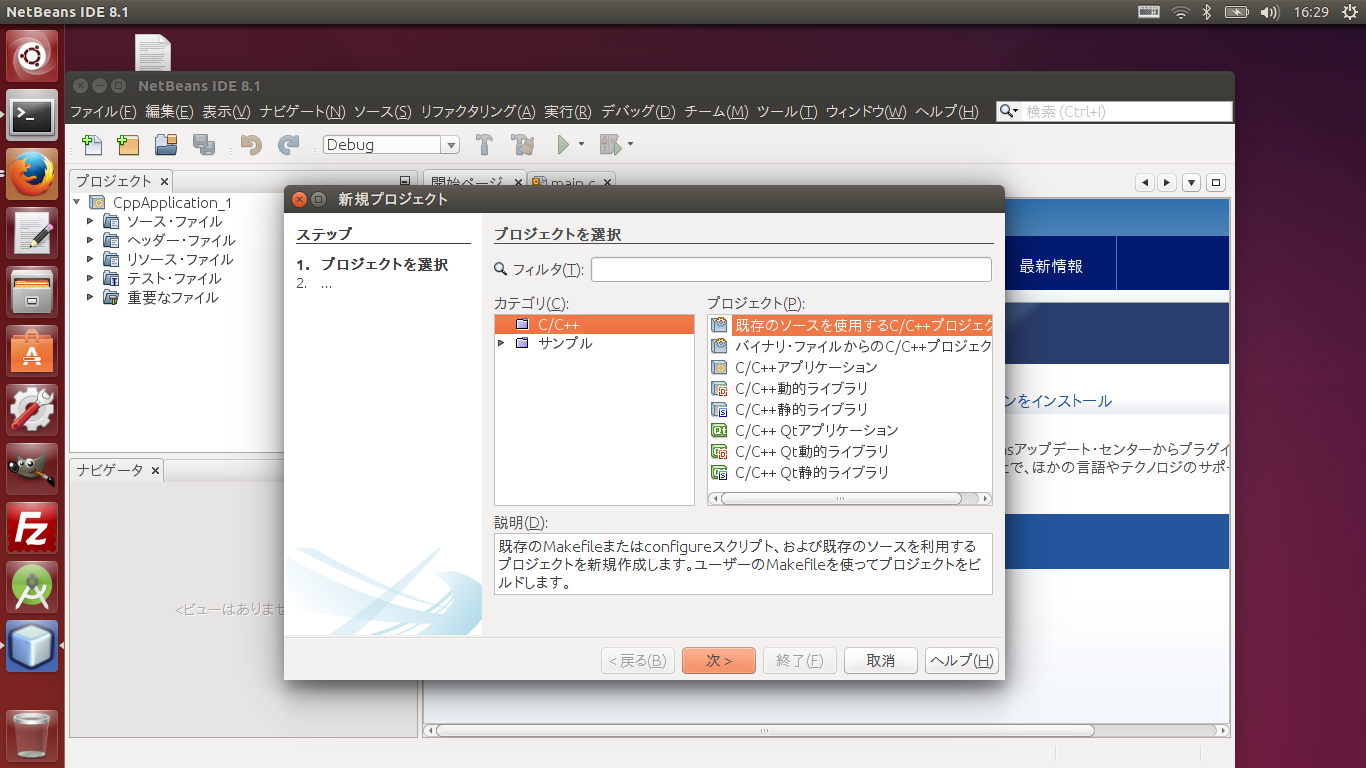Click the 取消 cancel button

880,661
